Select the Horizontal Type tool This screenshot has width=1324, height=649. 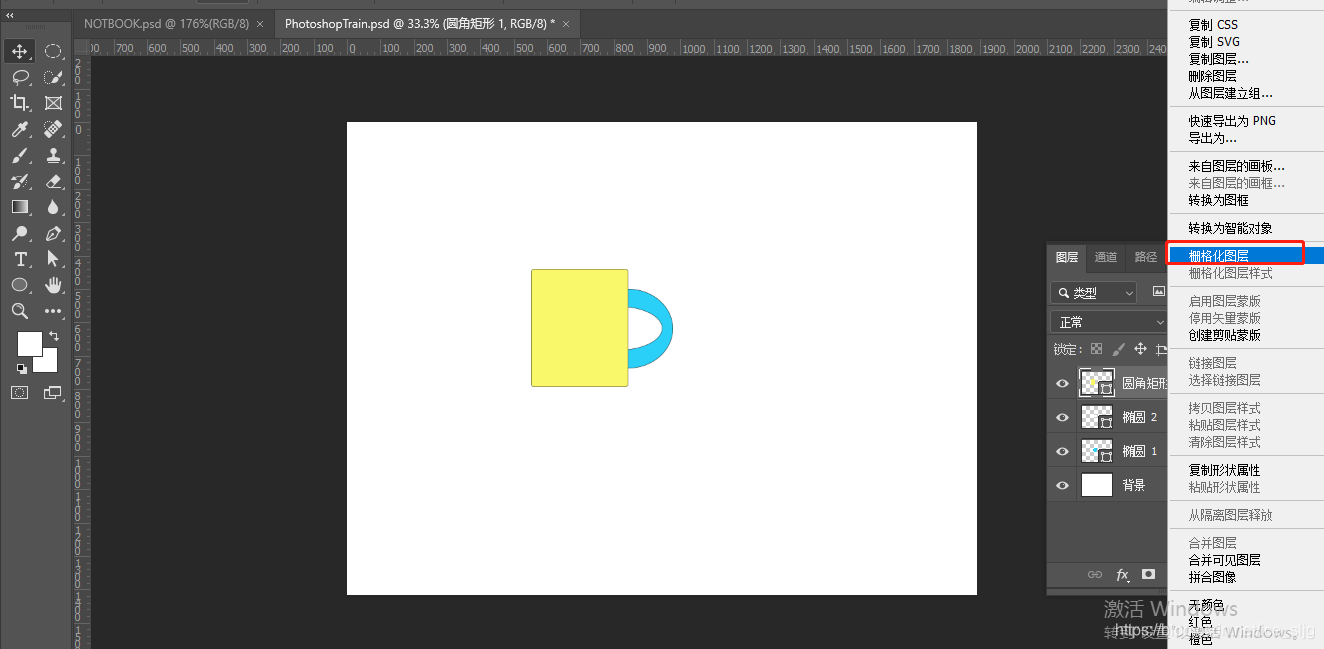click(20, 259)
